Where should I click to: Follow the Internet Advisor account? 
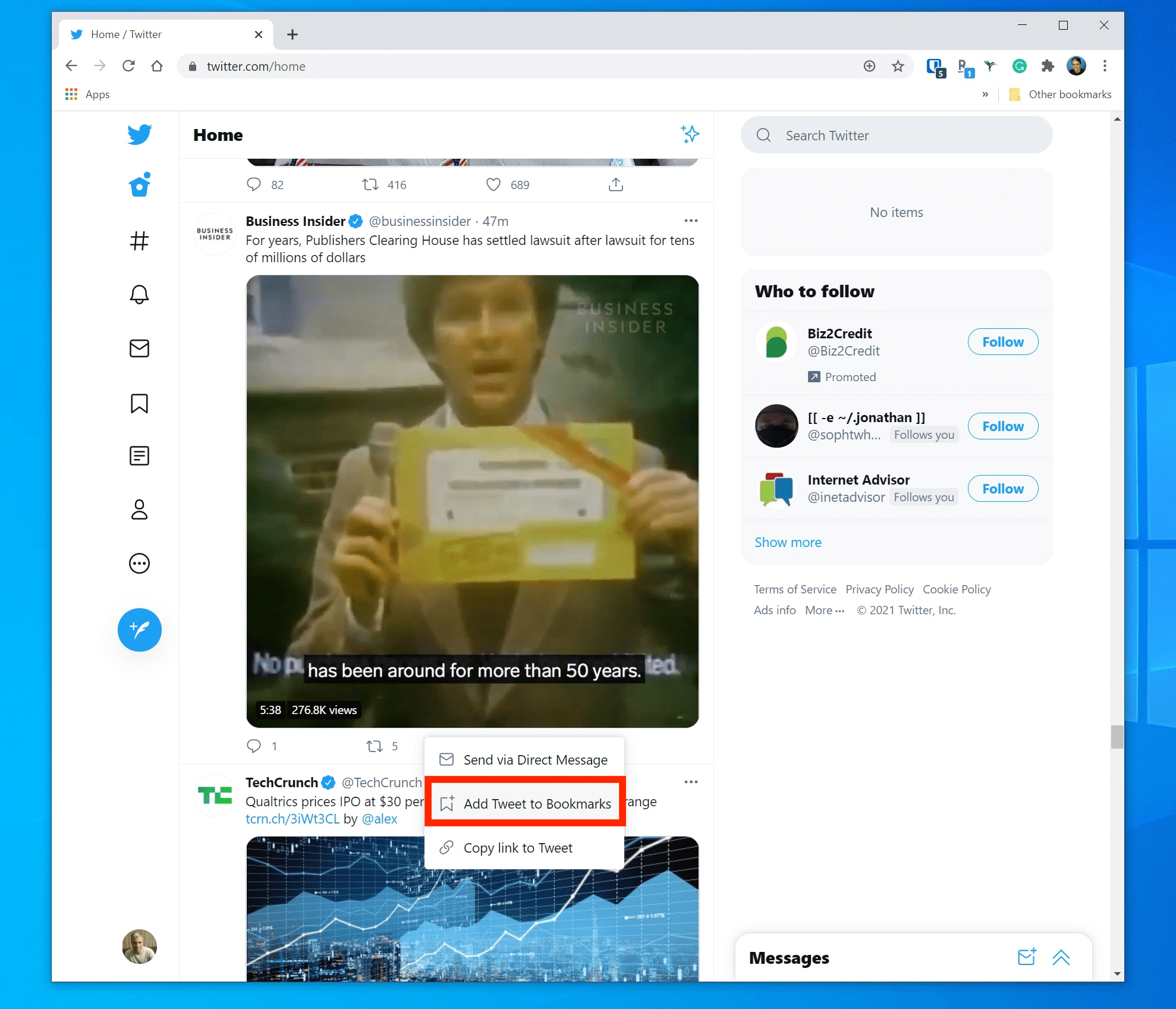[1003, 489]
